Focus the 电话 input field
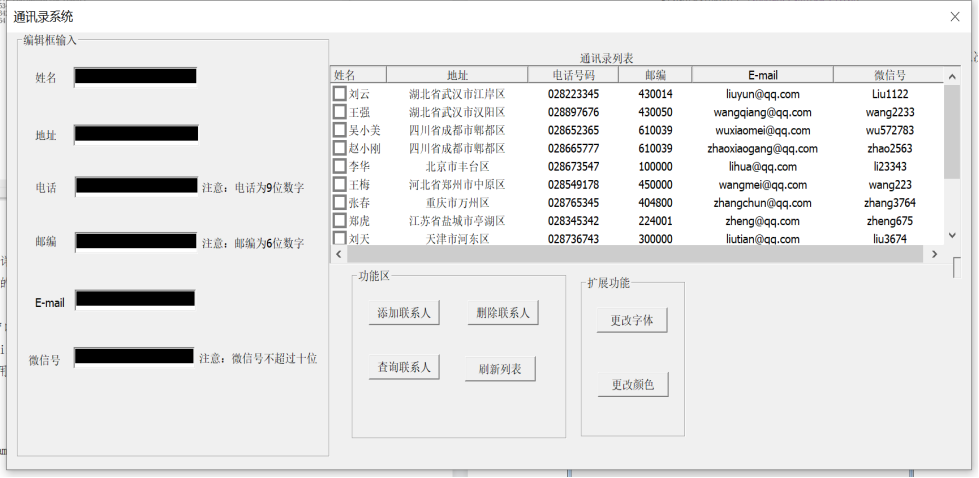The width and height of the screenshot is (979, 478). click(x=137, y=186)
